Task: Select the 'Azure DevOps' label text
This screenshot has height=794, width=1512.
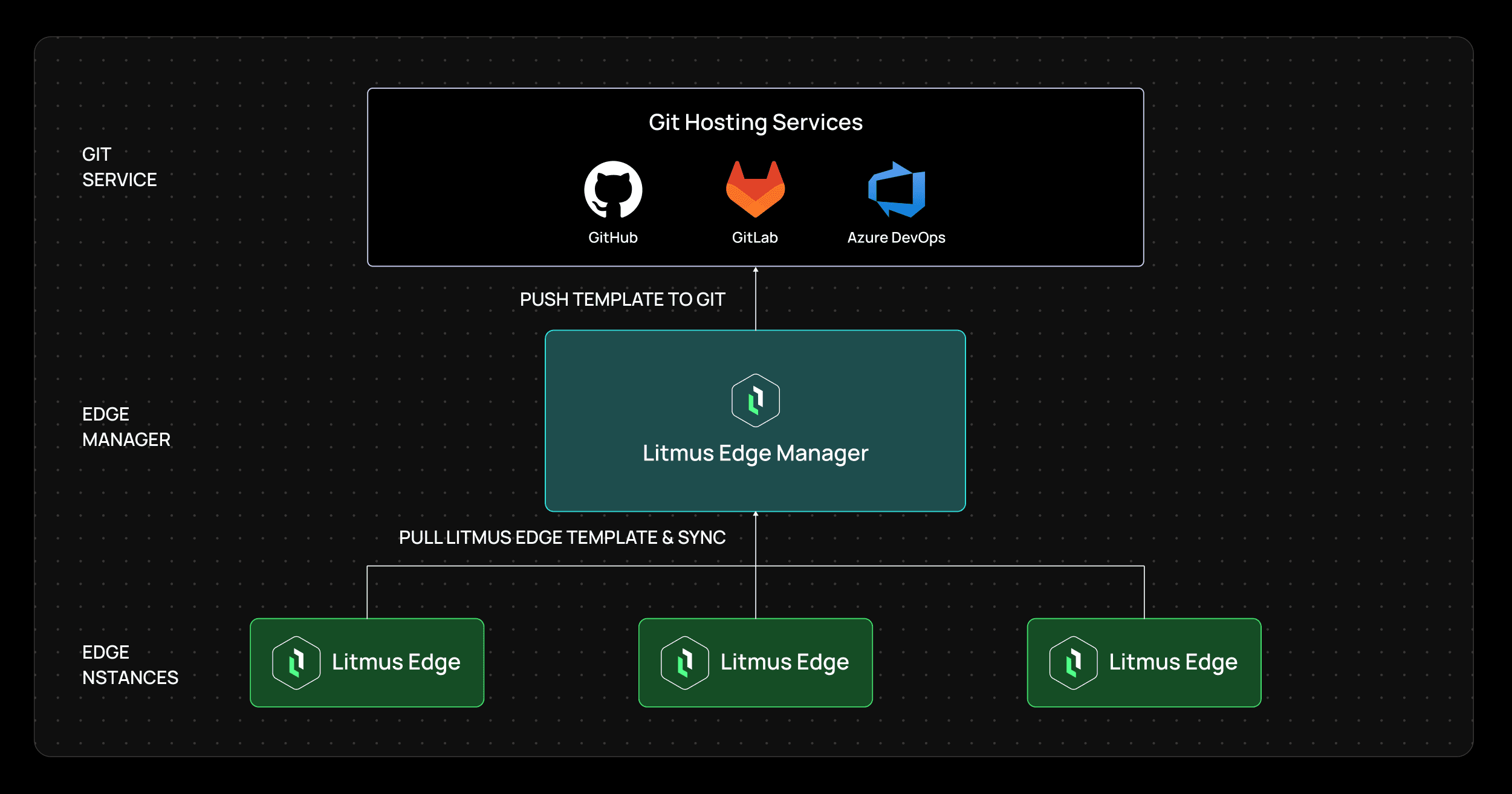Action: (x=896, y=238)
